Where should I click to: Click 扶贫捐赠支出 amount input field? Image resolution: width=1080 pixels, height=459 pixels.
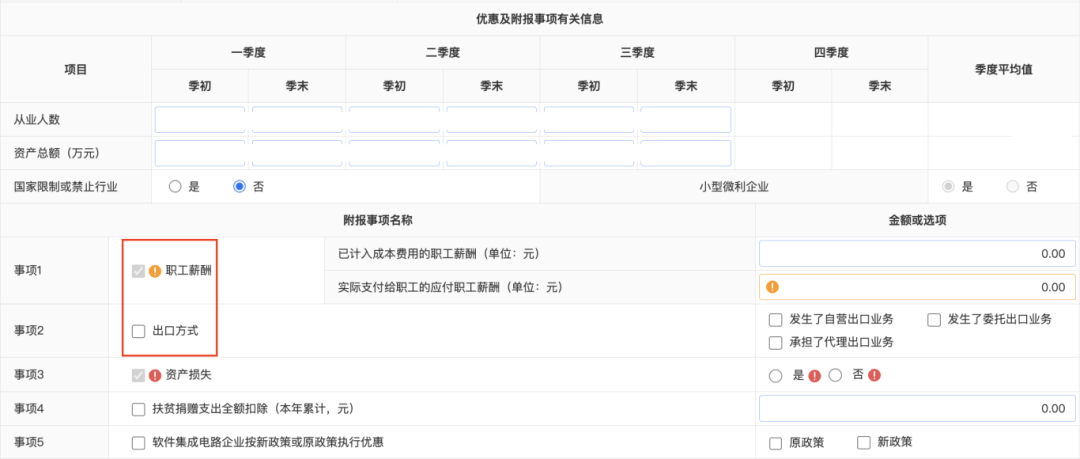click(x=917, y=409)
